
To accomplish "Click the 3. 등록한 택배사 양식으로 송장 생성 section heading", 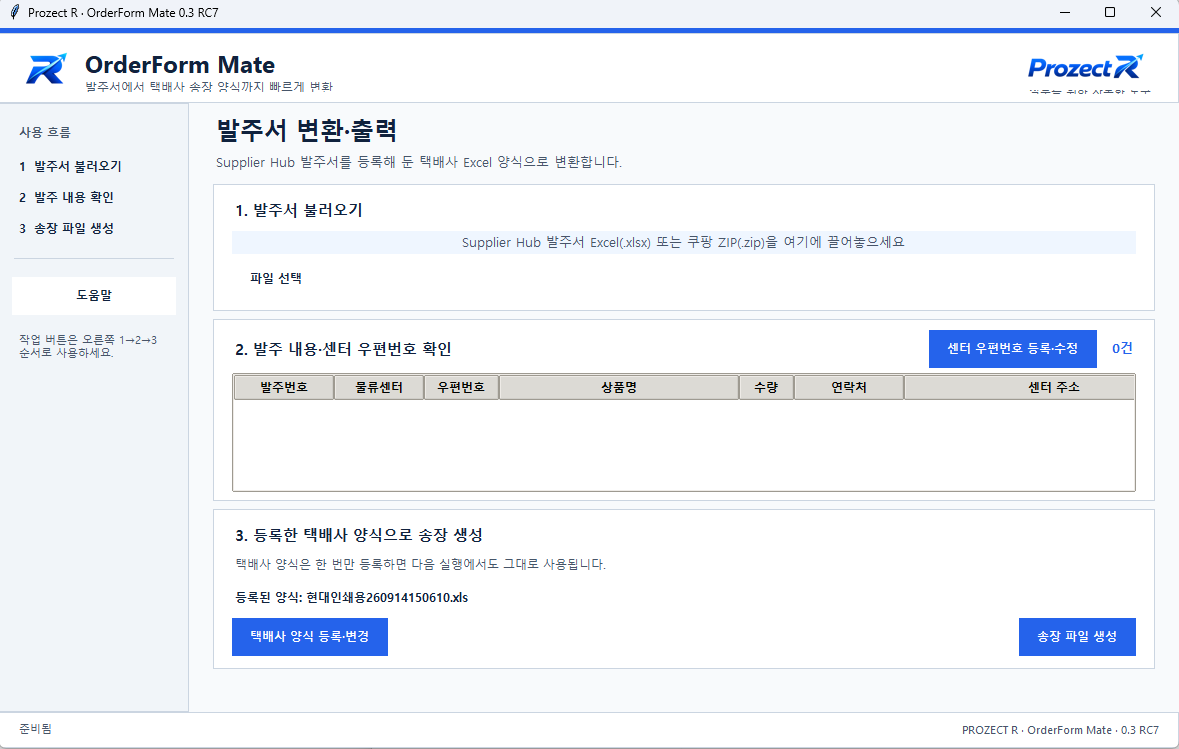I will point(359,535).
